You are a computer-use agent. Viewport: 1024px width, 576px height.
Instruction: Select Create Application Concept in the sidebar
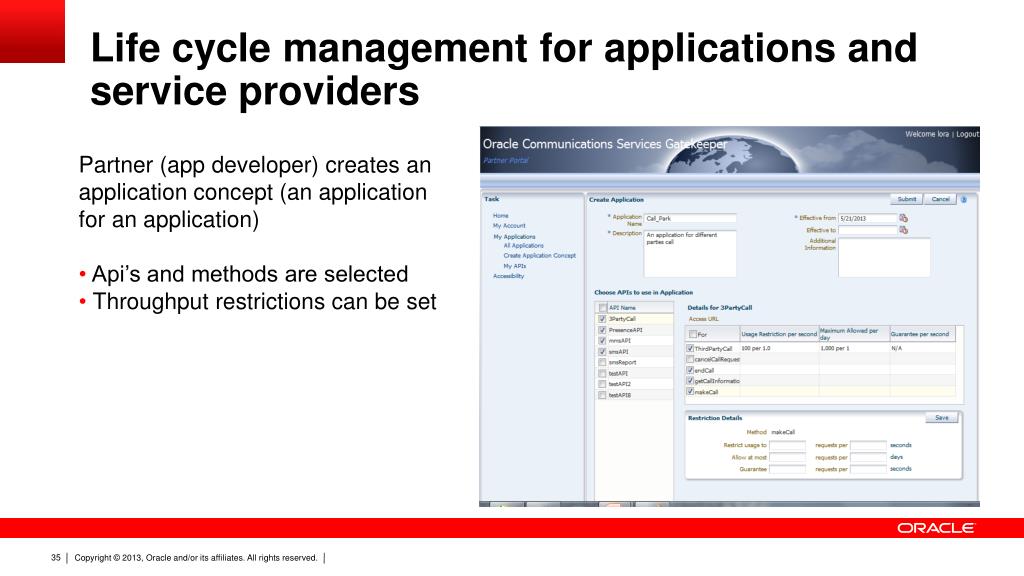click(x=539, y=255)
